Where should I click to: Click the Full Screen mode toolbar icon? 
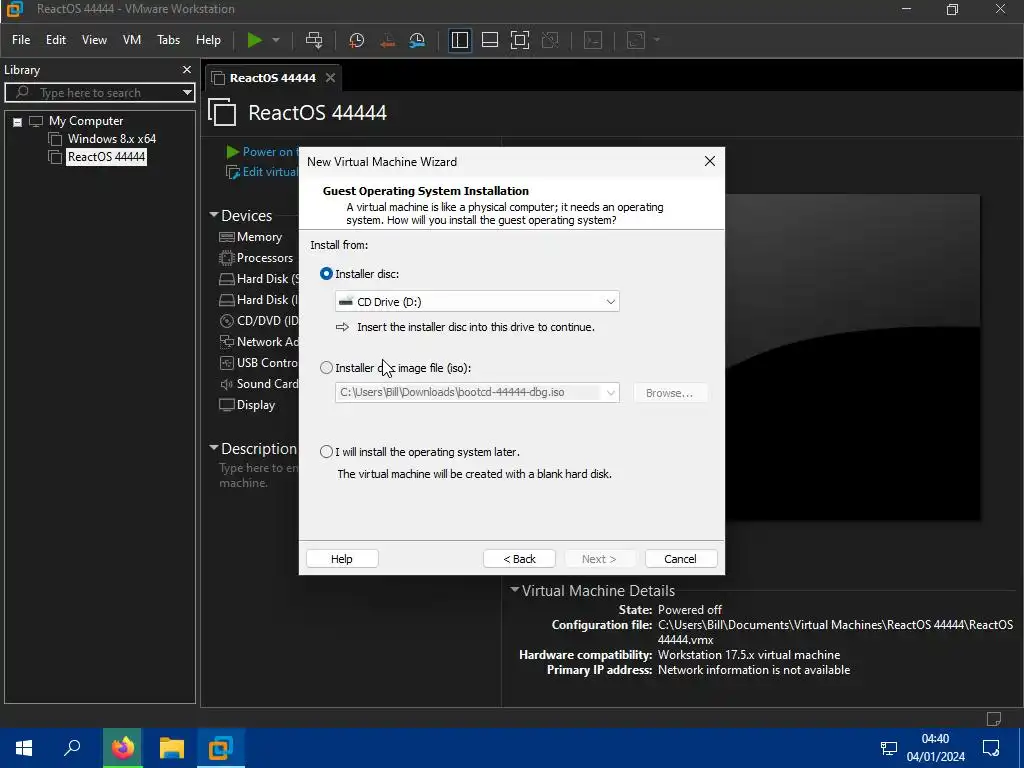click(x=520, y=40)
